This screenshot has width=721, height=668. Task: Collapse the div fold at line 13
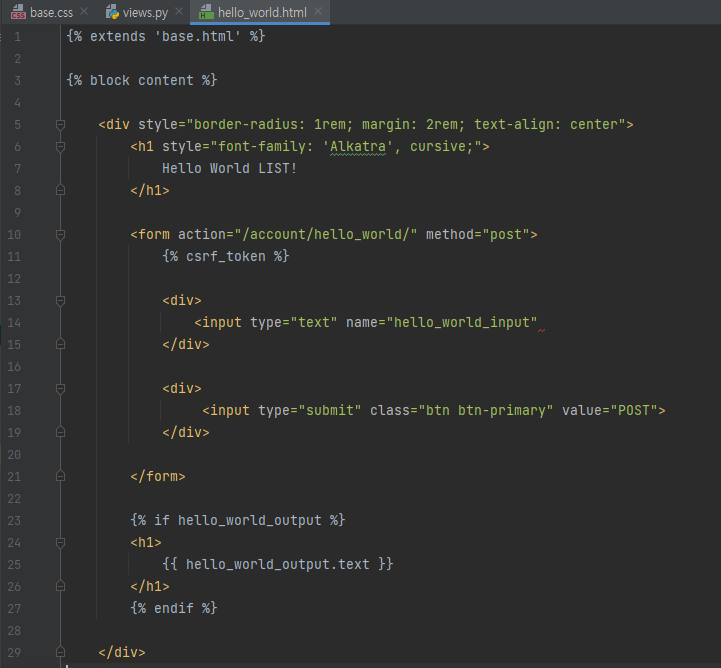tap(60, 301)
